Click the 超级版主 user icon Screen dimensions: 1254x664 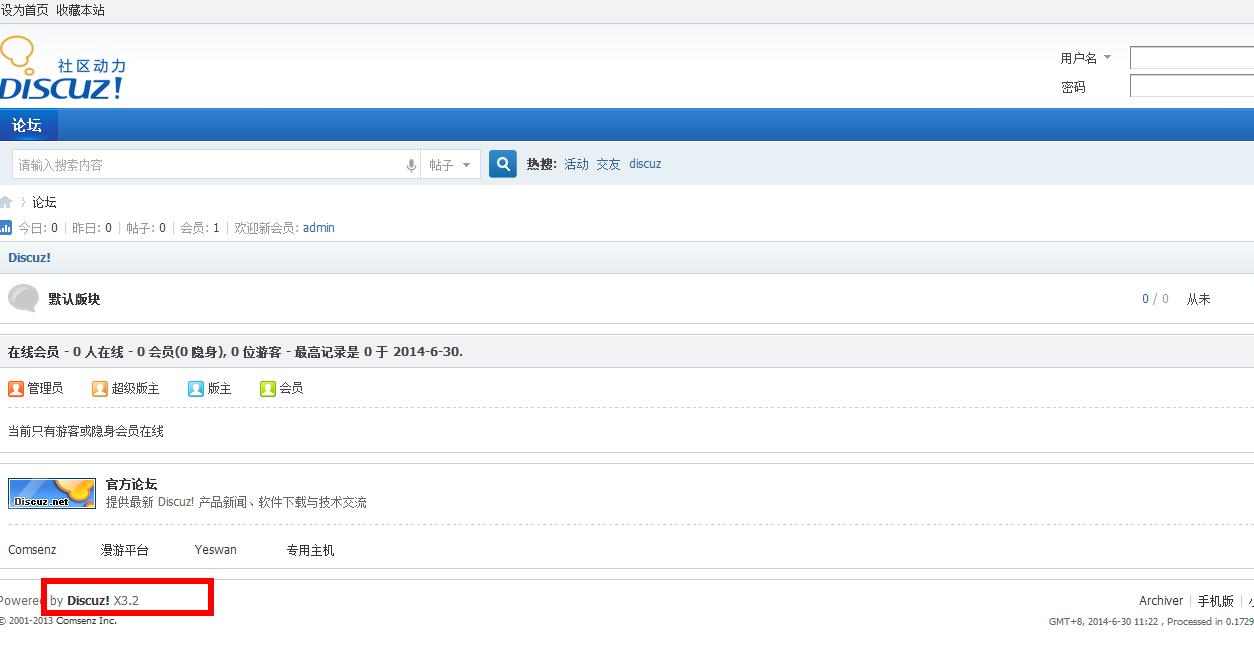(100, 388)
